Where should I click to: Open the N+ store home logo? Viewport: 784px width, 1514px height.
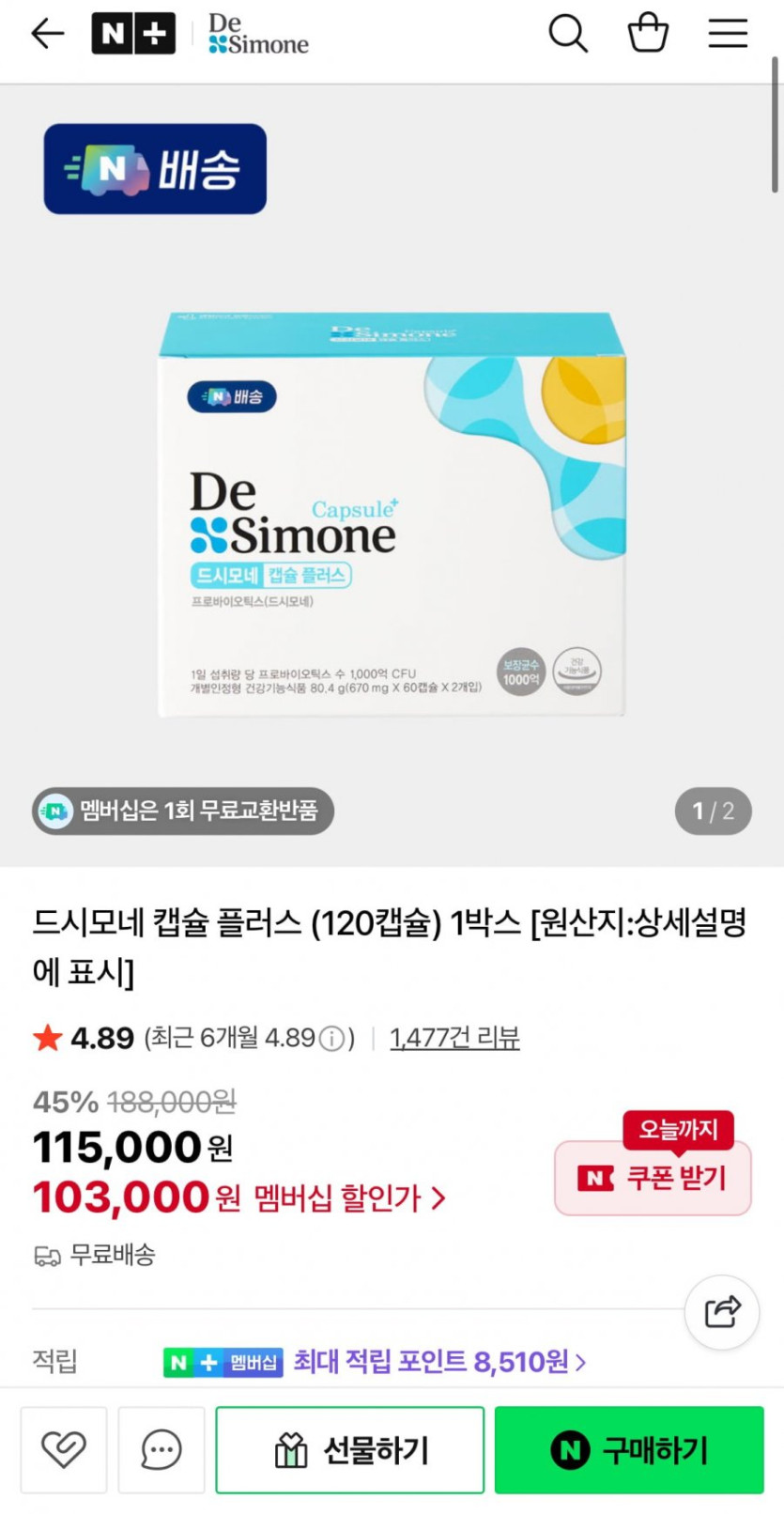pos(133,34)
